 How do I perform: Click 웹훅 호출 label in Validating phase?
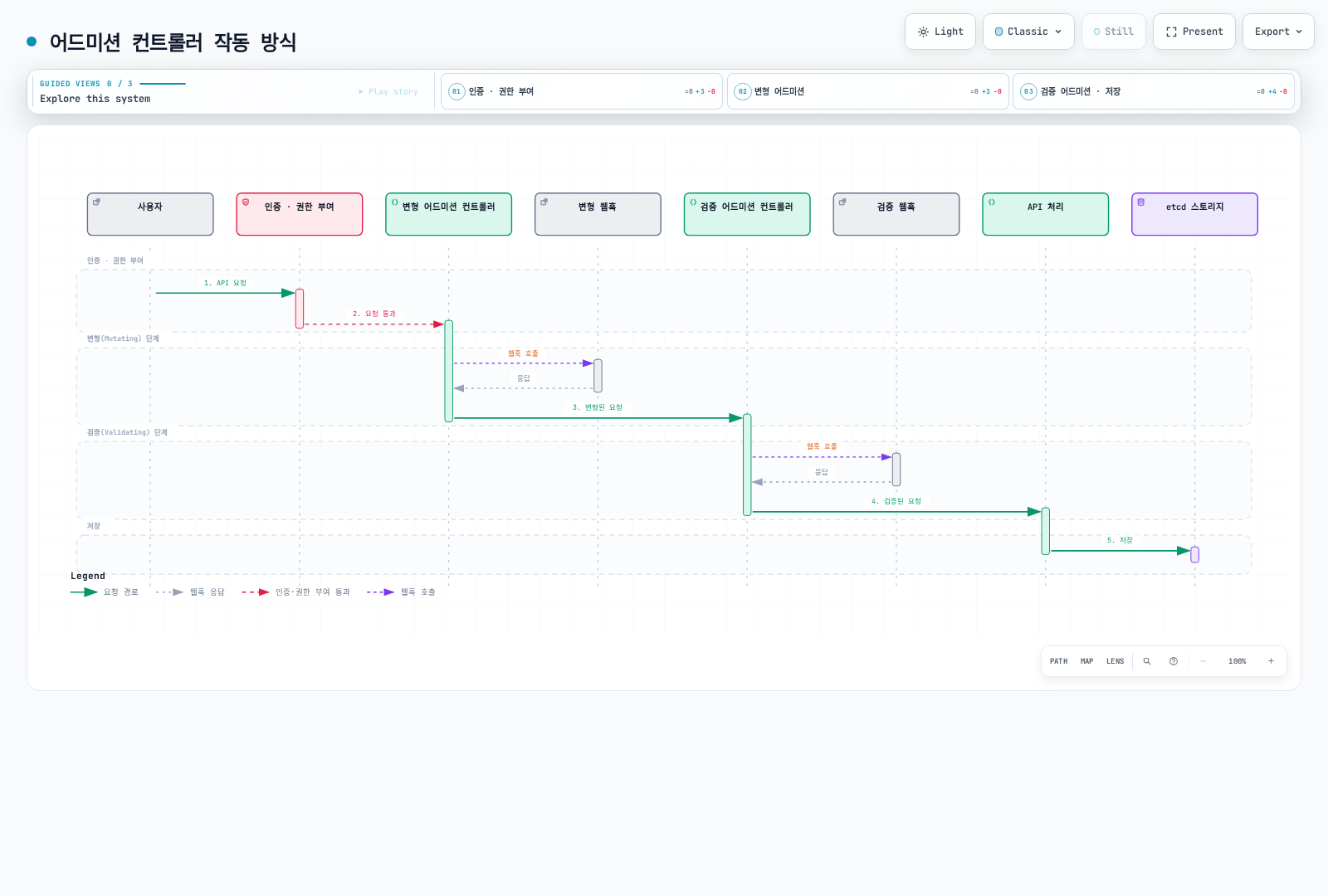822,446
